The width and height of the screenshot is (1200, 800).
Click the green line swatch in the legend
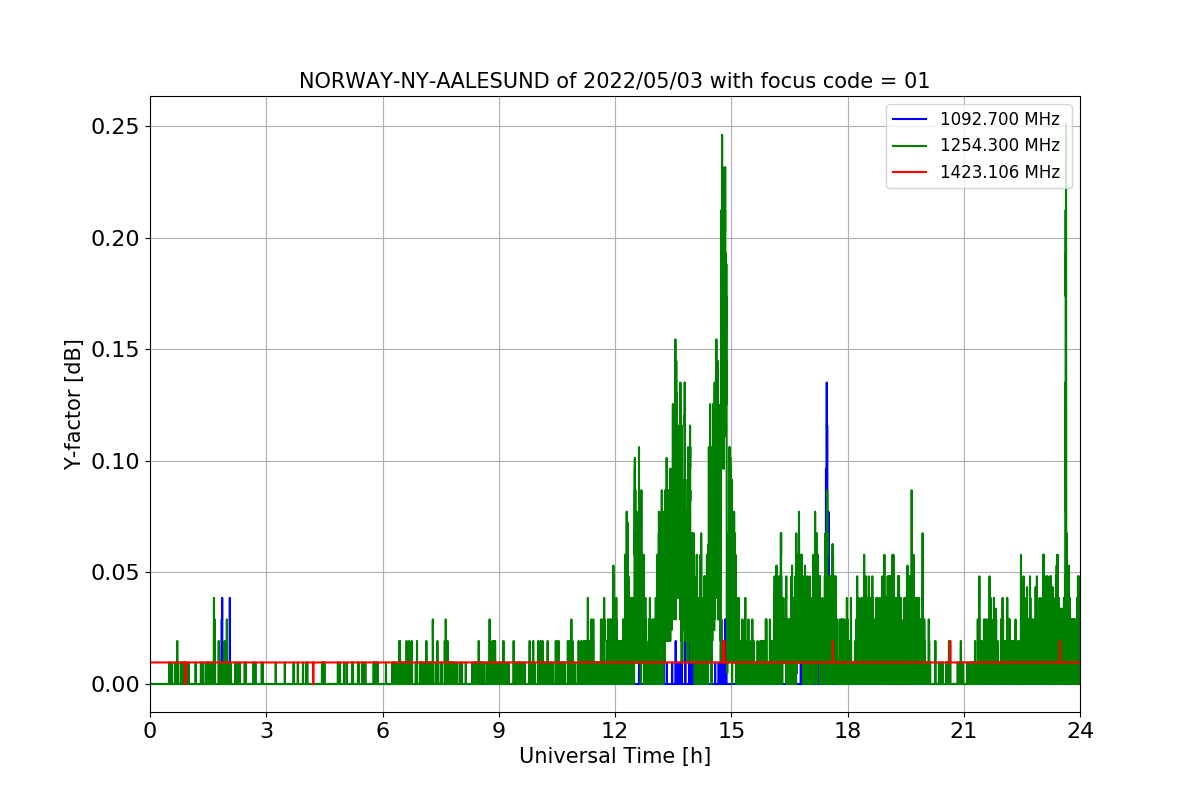click(910, 146)
